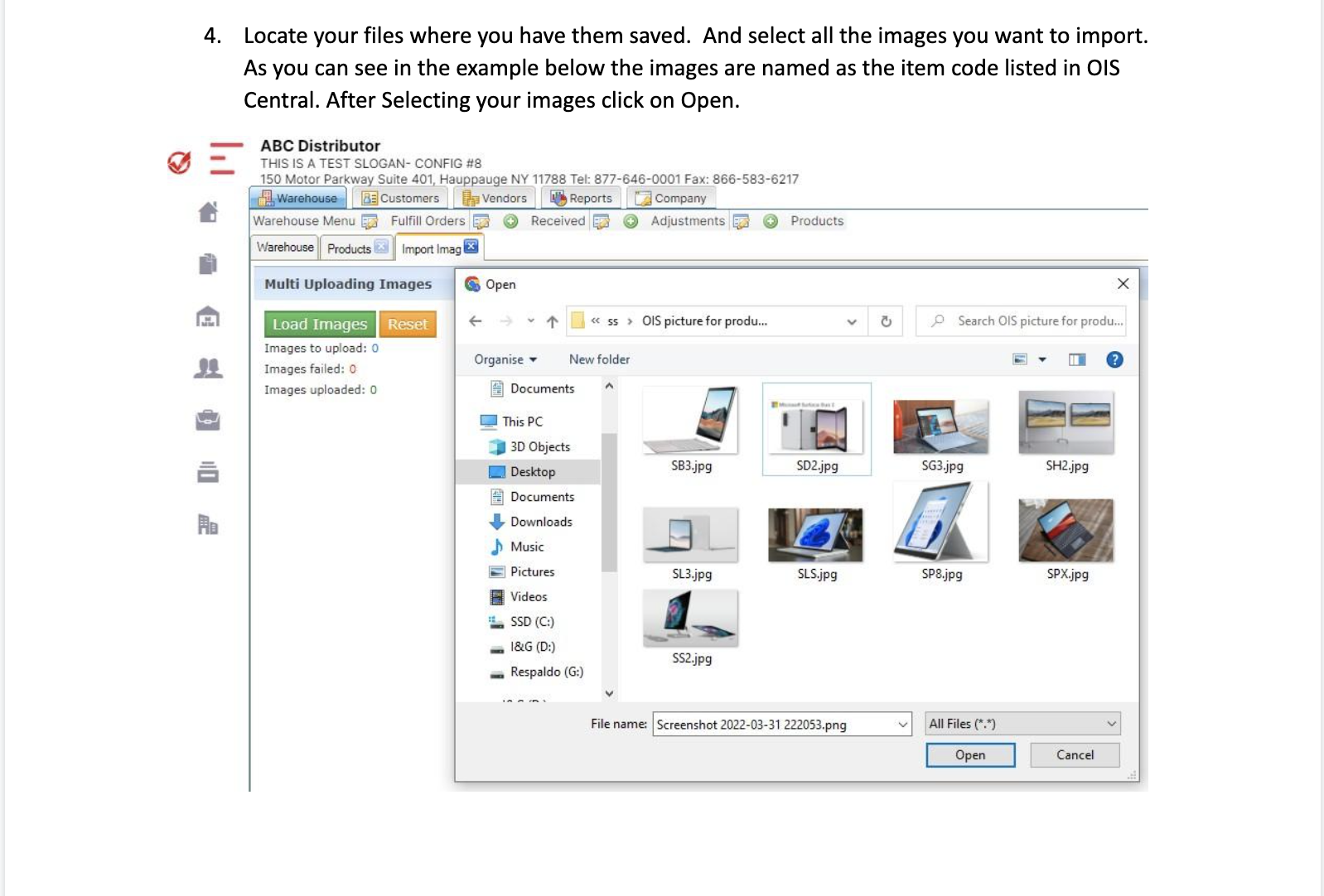The height and width of the screenshot is (896, 1324).
Task: Close the Products tab
Action: tap(381, 247)
